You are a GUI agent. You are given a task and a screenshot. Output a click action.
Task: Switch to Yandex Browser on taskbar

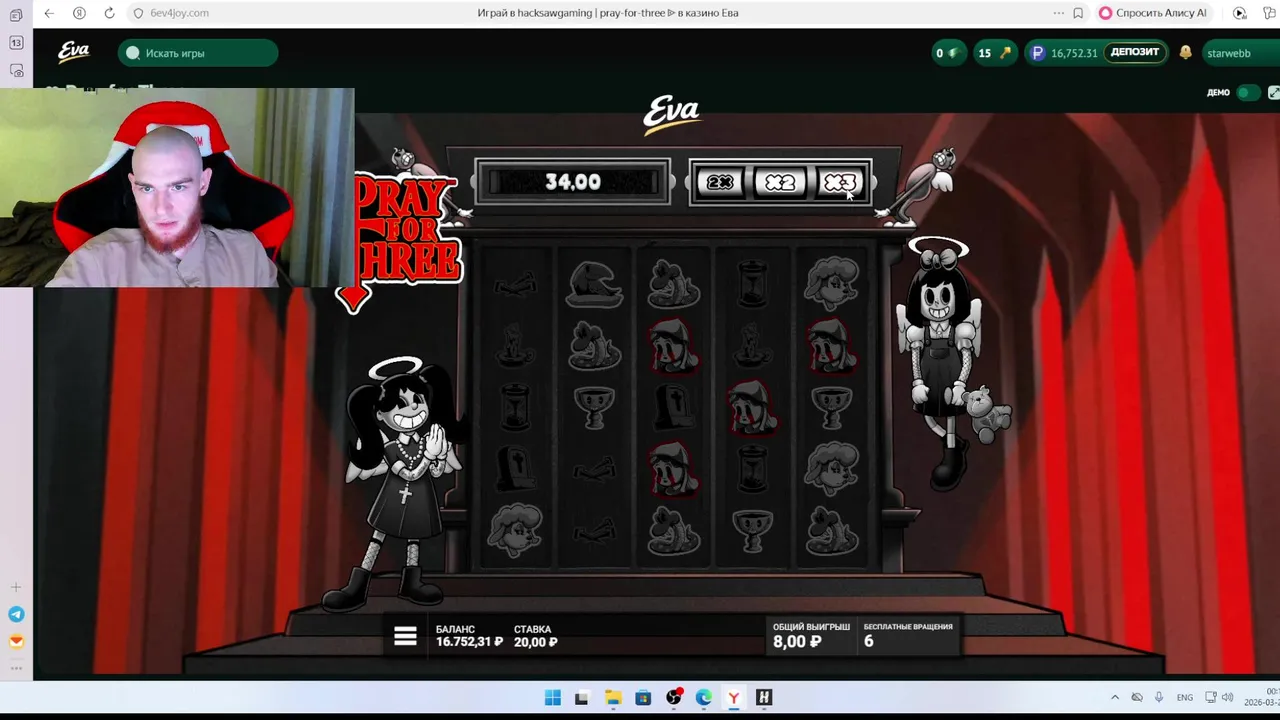coord(734,697)
